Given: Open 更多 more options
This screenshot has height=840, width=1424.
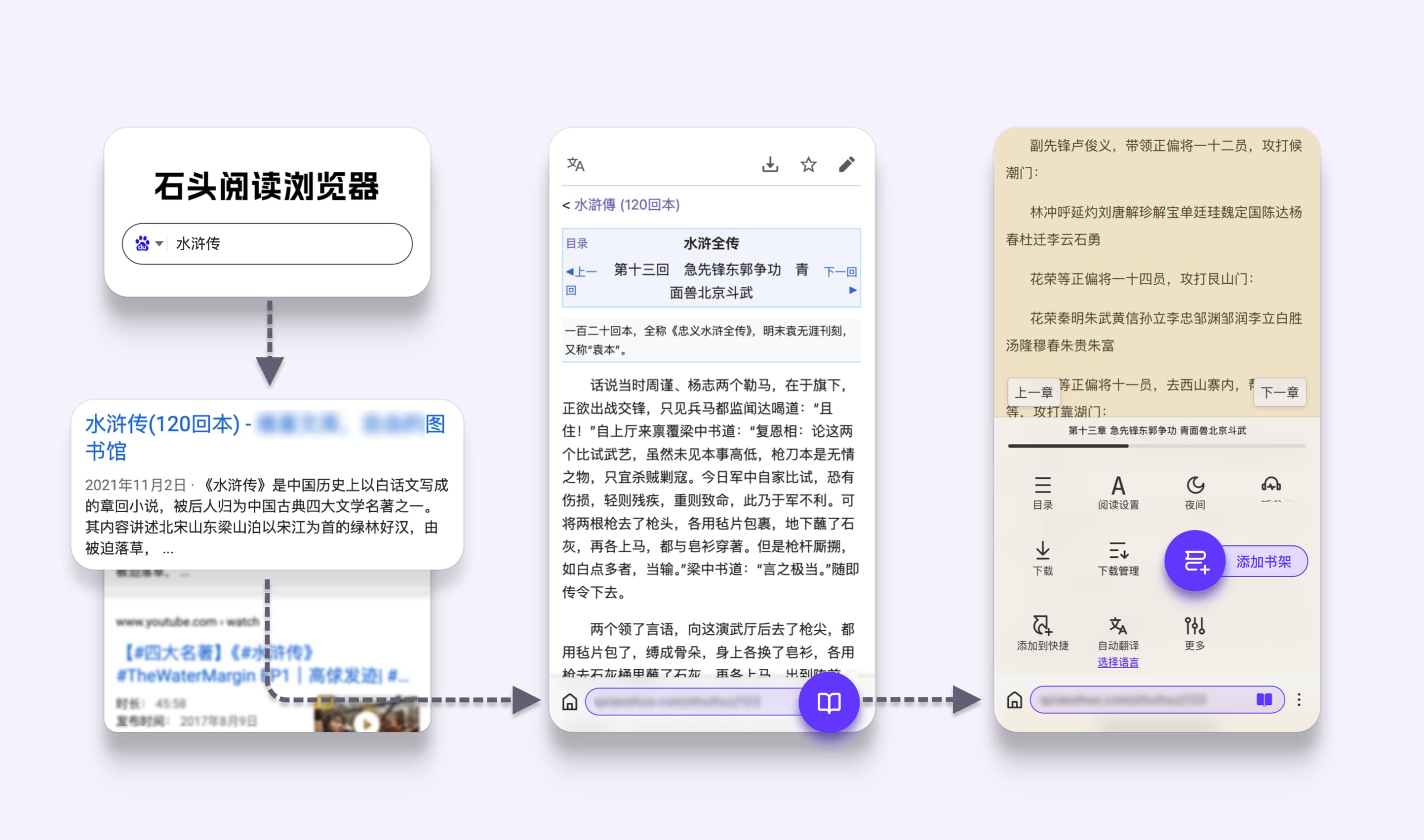Looking at the screenshot, I should (1194, 633).
